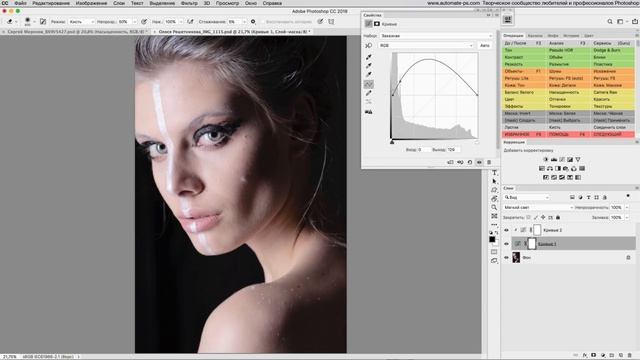Open the Curves preset dropdown

click(x=436, y=36)
